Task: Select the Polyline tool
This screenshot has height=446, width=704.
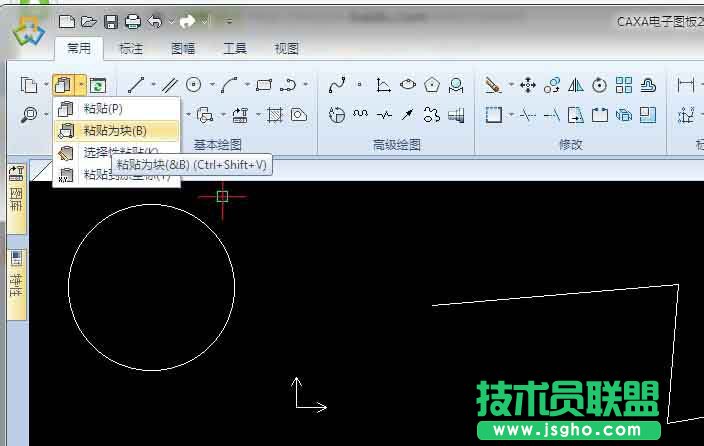Action: (288, 84)
